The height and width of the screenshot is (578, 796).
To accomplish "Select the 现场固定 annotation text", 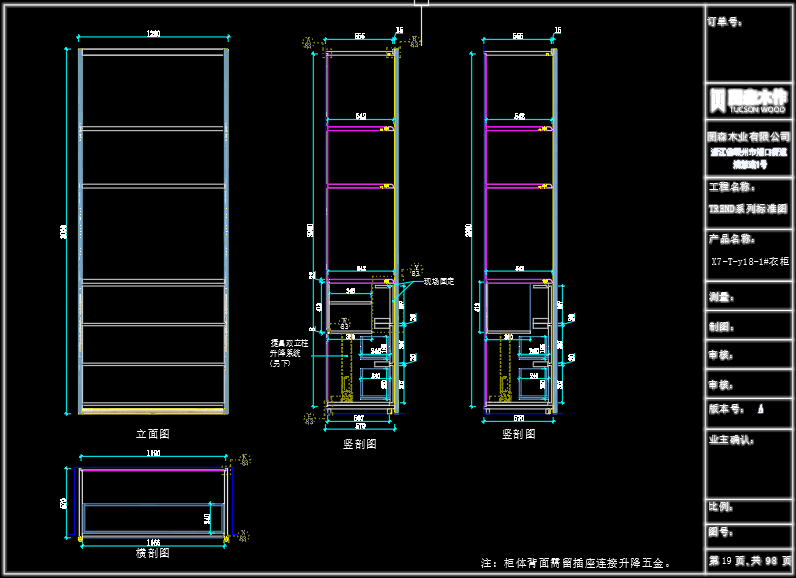I will coord(438,282).
